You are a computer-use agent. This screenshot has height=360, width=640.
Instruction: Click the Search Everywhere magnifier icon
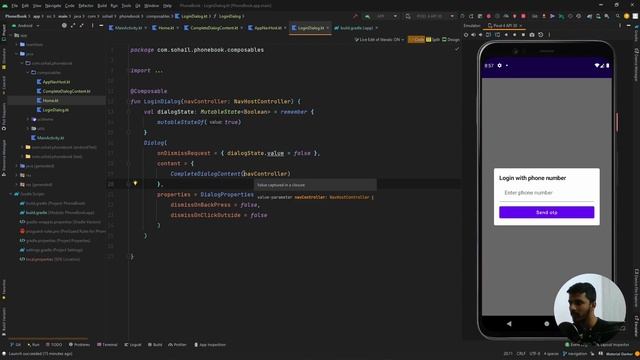point(618,16)
